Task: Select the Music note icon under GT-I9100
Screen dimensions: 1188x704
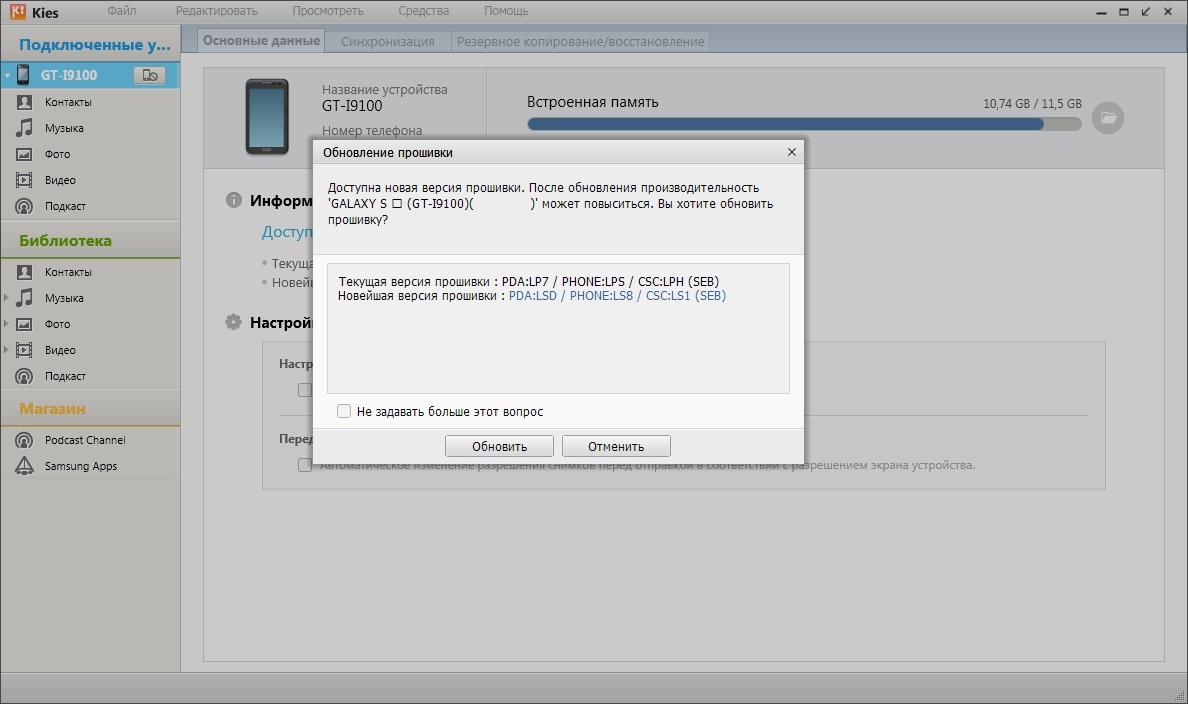Action: point(24,128)
